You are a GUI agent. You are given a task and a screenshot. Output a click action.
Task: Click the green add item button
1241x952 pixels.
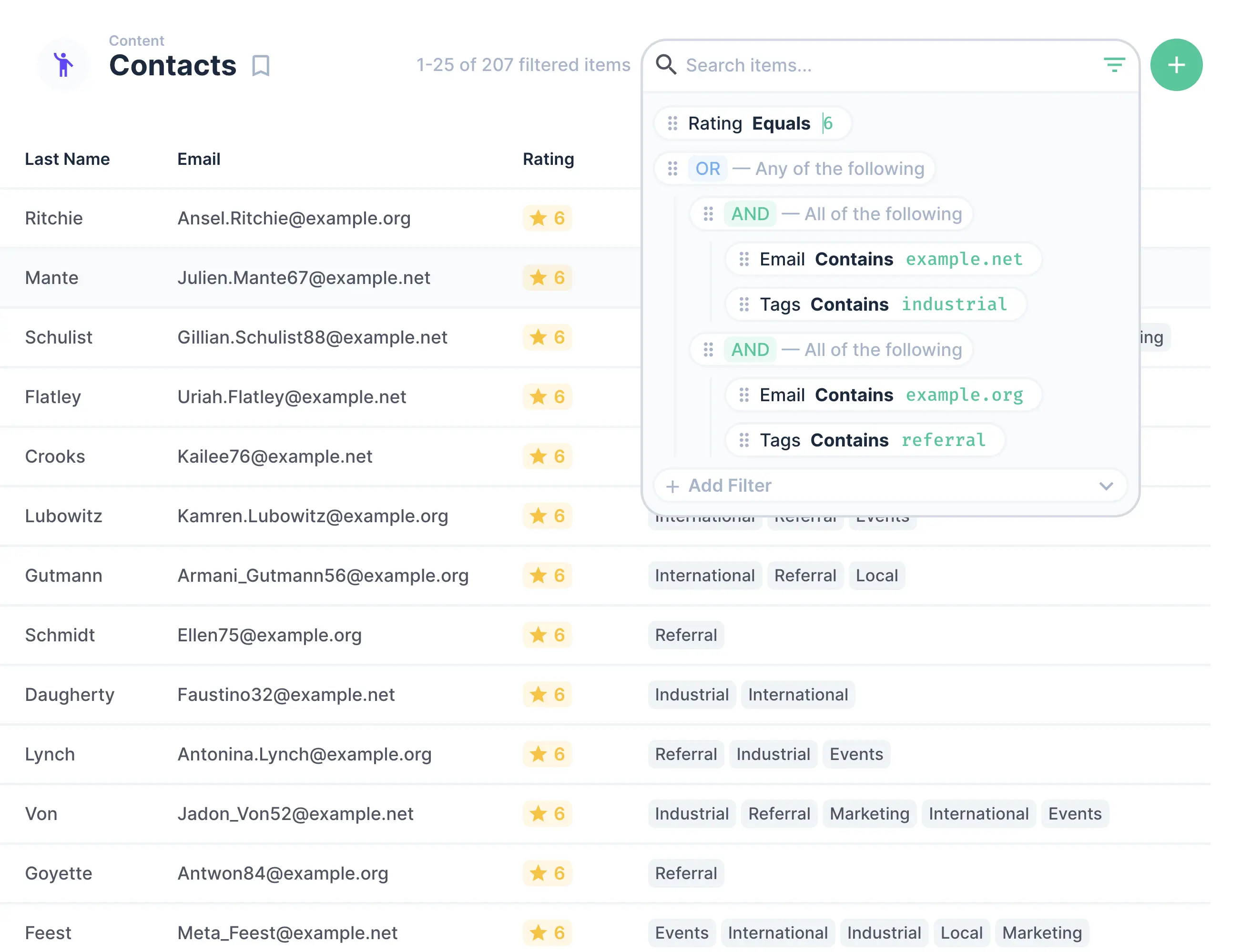coord(1175,65)
